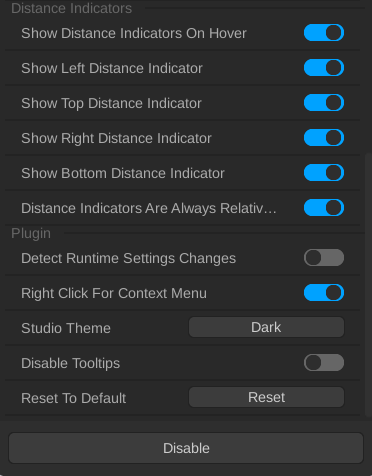372x476 pixels.
Task: Click the vertical scrollbar on the right
Action: [369, 287]
